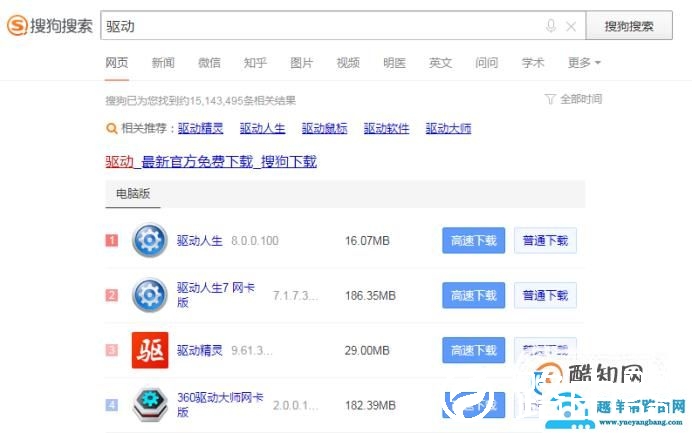Screen dimensions: 692x433
Task: Click the 29.00MB file size text
Action: tap(367, 350)
